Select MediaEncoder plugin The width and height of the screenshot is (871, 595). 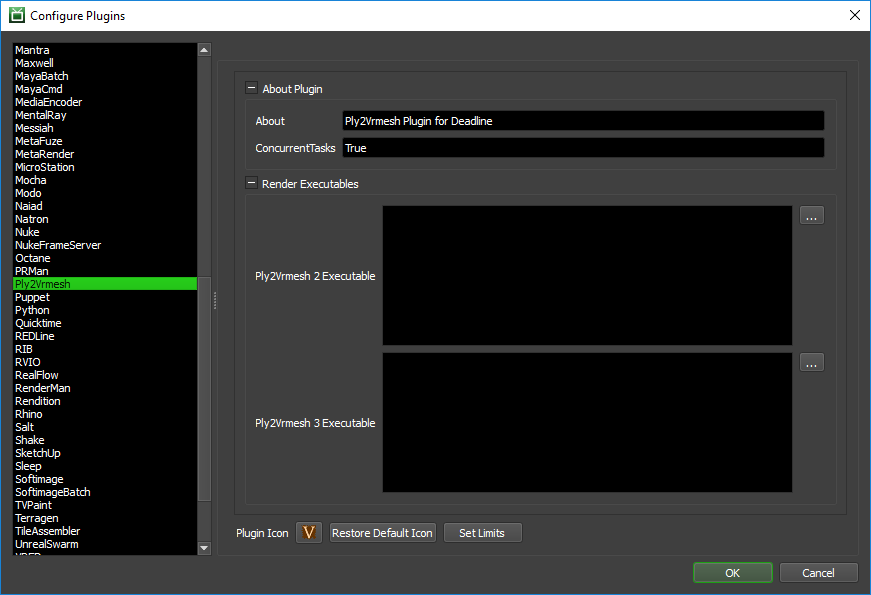point(105,102)
